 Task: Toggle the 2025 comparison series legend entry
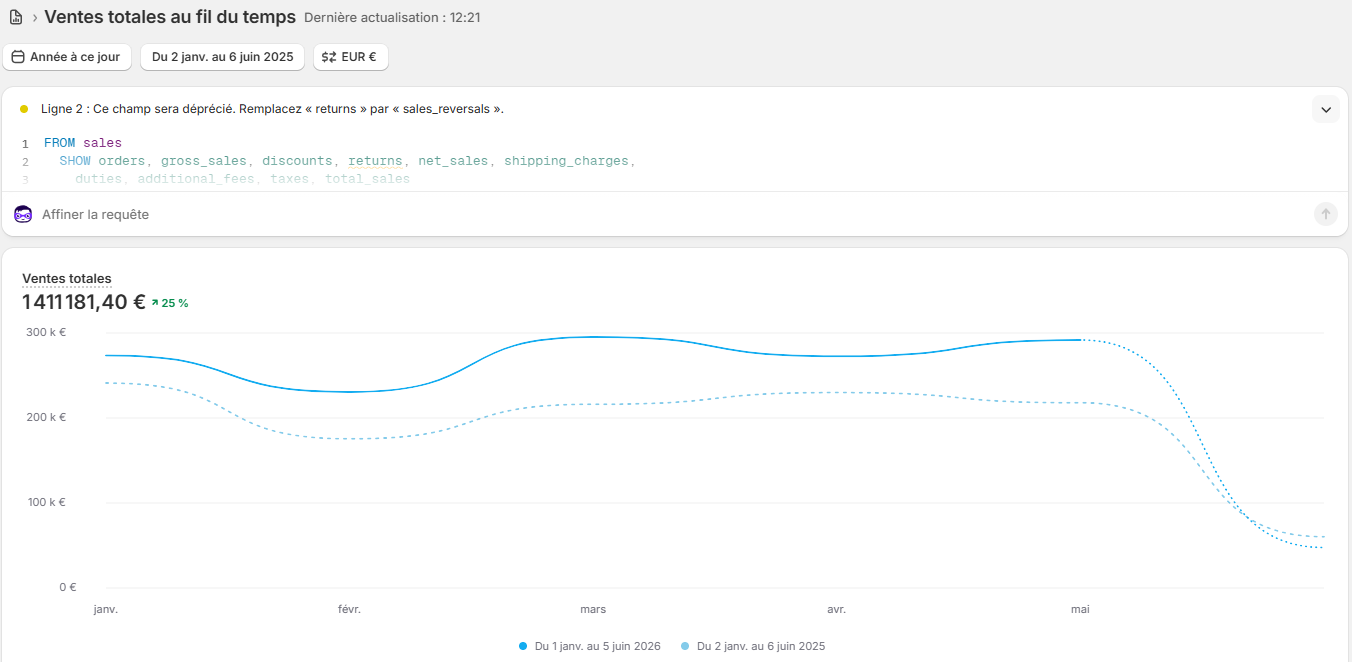click(x=753, y=646)
